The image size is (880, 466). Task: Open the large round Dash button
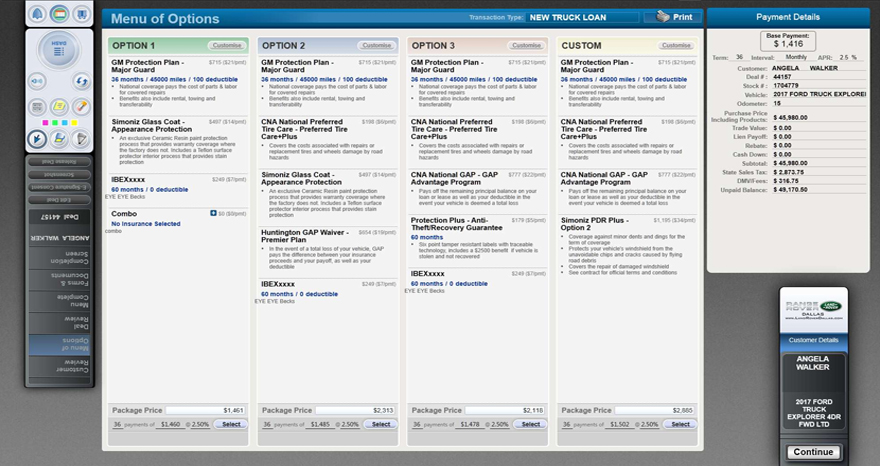click(x=59, y=51)
